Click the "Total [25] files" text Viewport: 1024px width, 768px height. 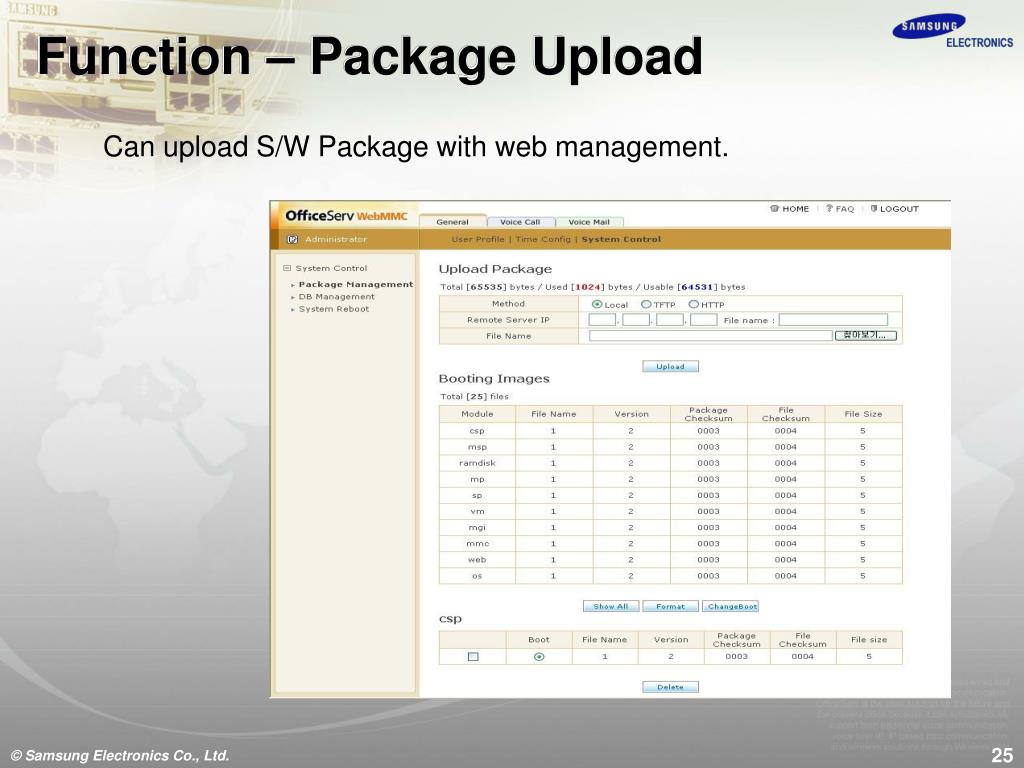point(474,396)
